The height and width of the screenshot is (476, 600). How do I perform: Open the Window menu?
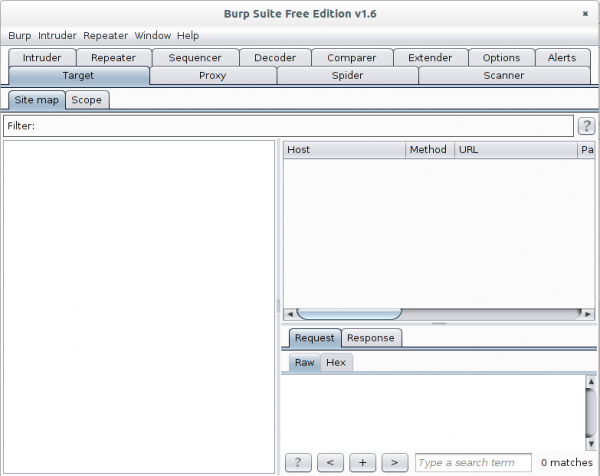coord(153,36)
